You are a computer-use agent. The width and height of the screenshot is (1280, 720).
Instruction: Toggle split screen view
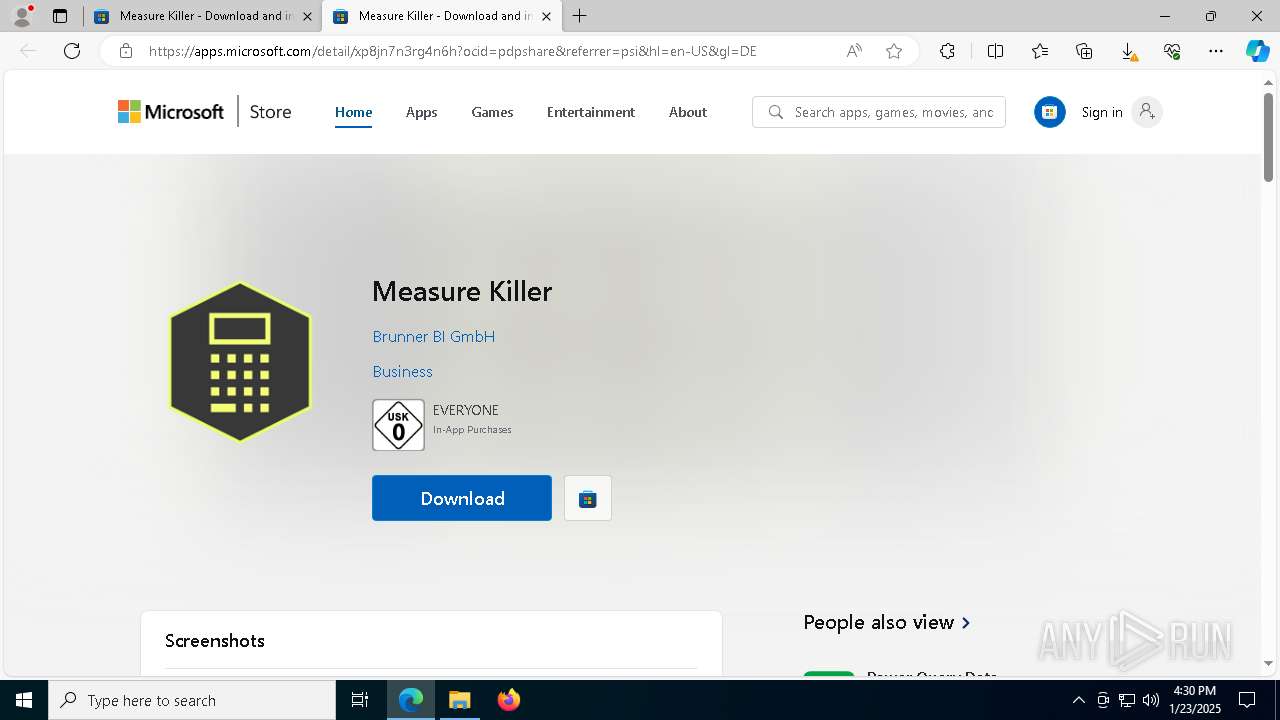tap(995, 51)
